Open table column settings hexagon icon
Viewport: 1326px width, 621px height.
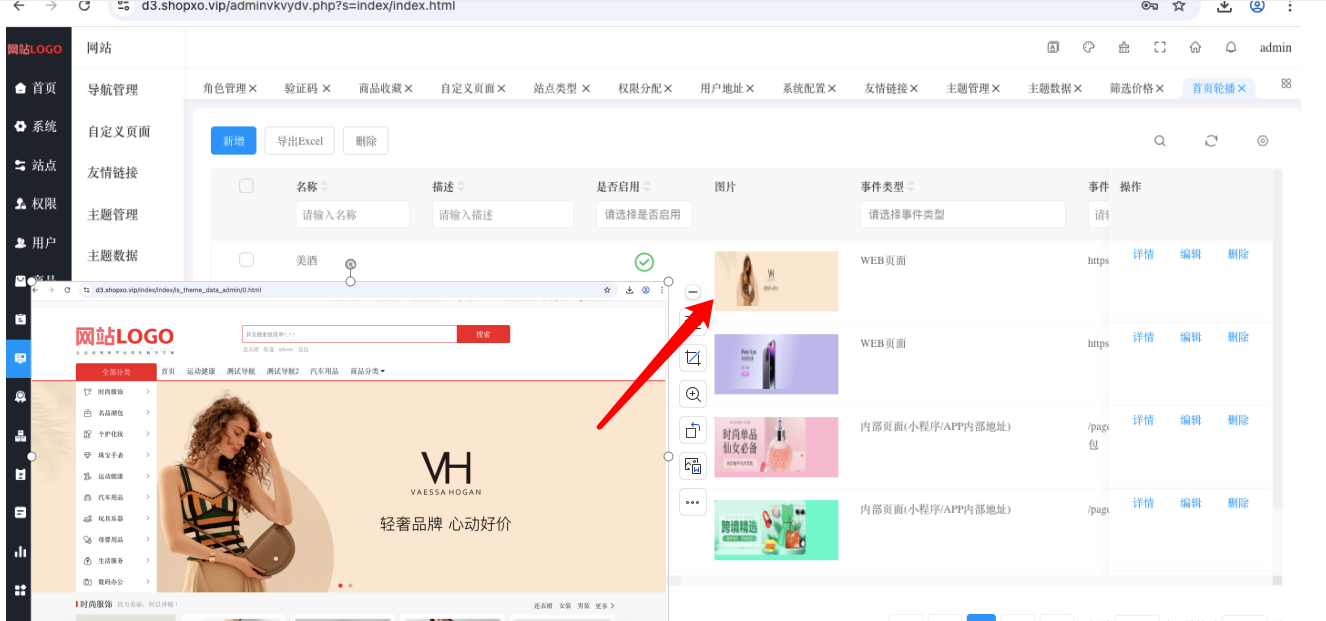tap(1263, 141)
